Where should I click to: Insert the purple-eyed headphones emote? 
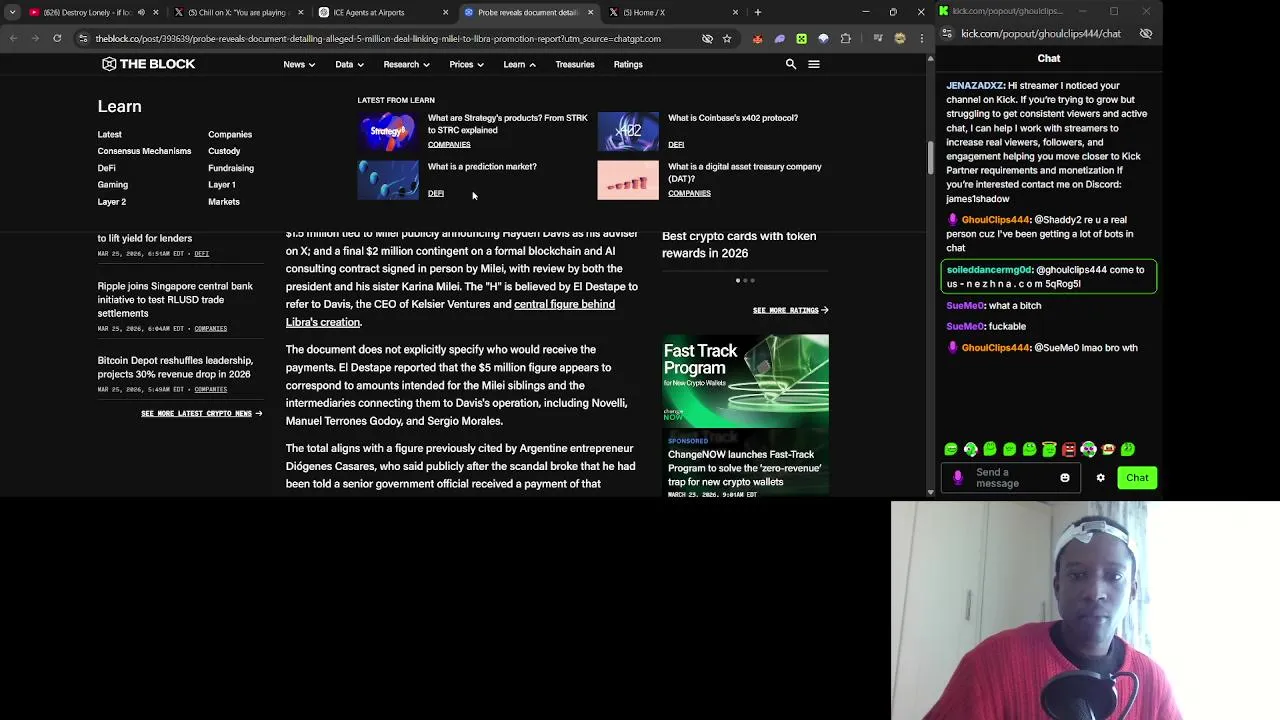(1088, 450)
